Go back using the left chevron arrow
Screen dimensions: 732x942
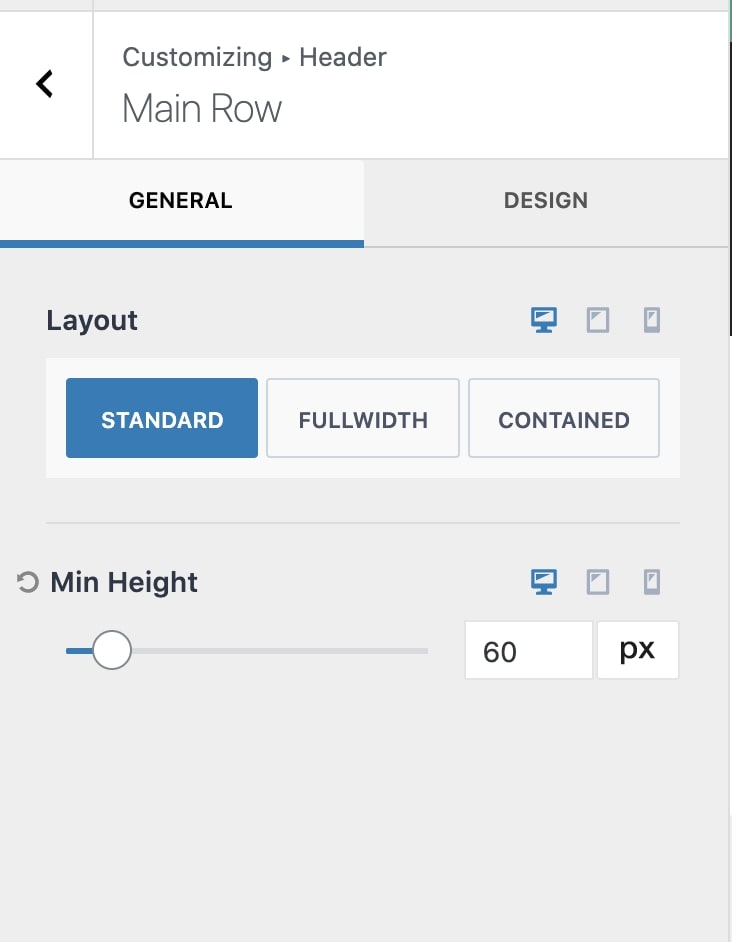coord(45,84)
